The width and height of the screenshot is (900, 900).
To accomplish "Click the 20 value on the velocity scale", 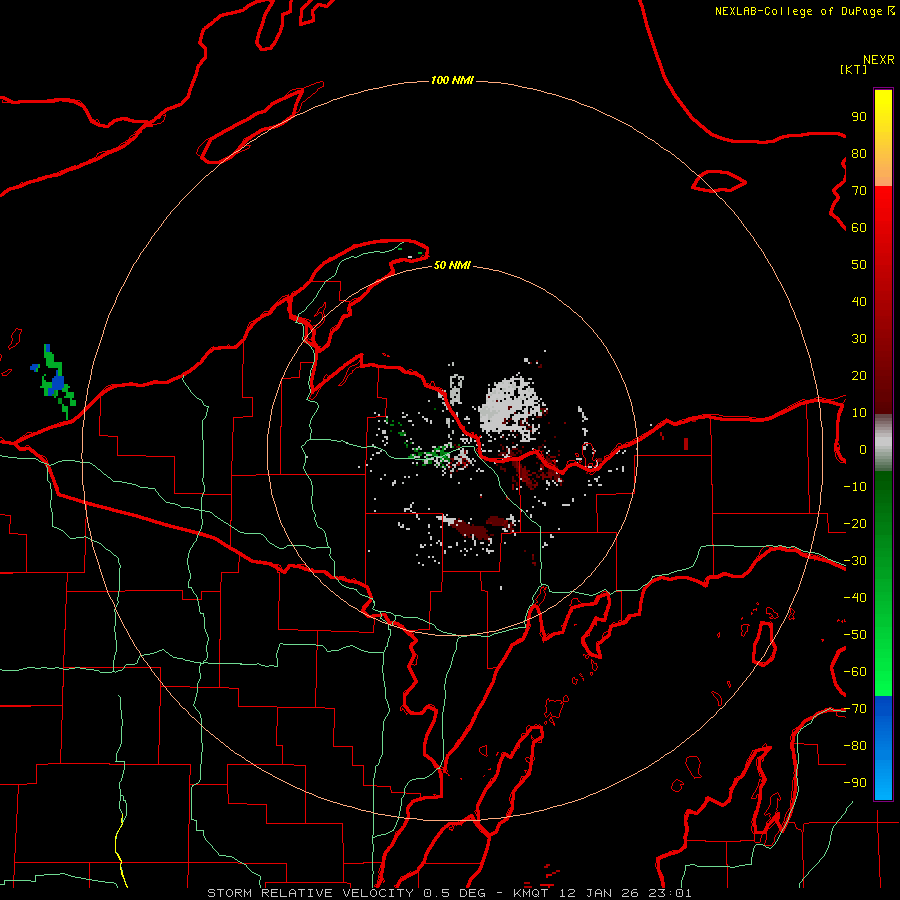I will coord(859,376).
